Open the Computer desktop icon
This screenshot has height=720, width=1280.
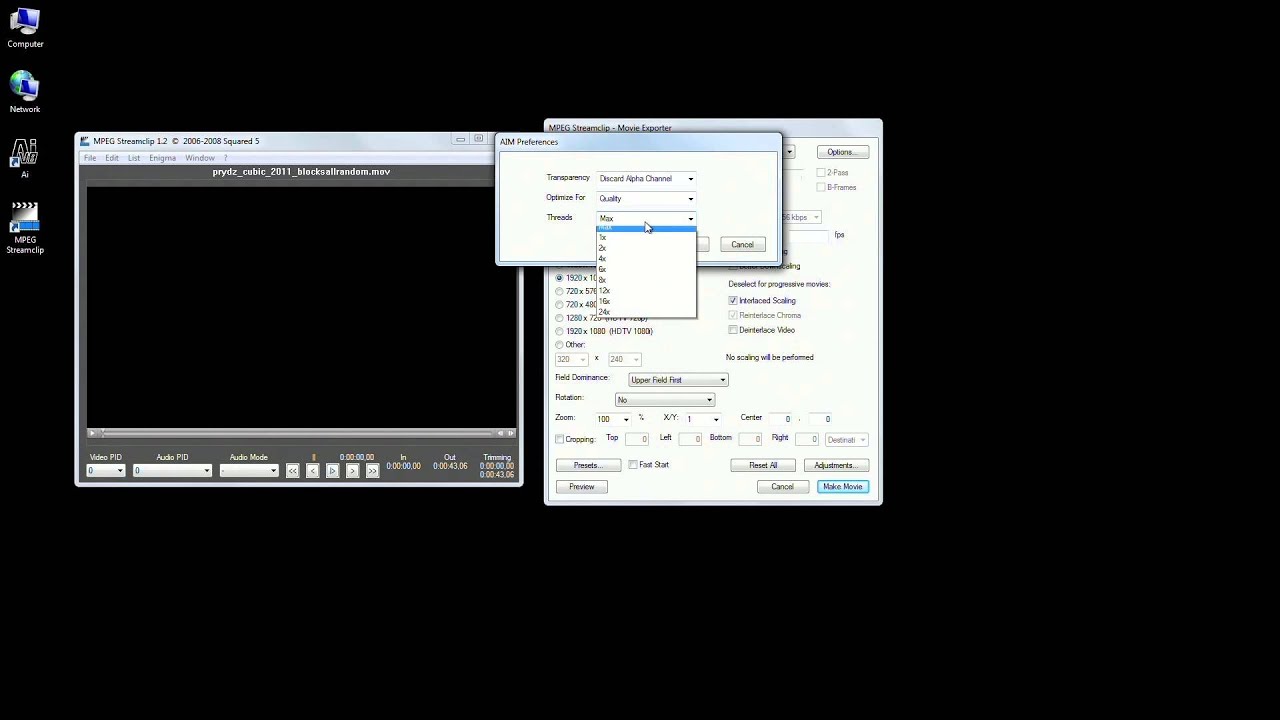[x=25, y=28]
